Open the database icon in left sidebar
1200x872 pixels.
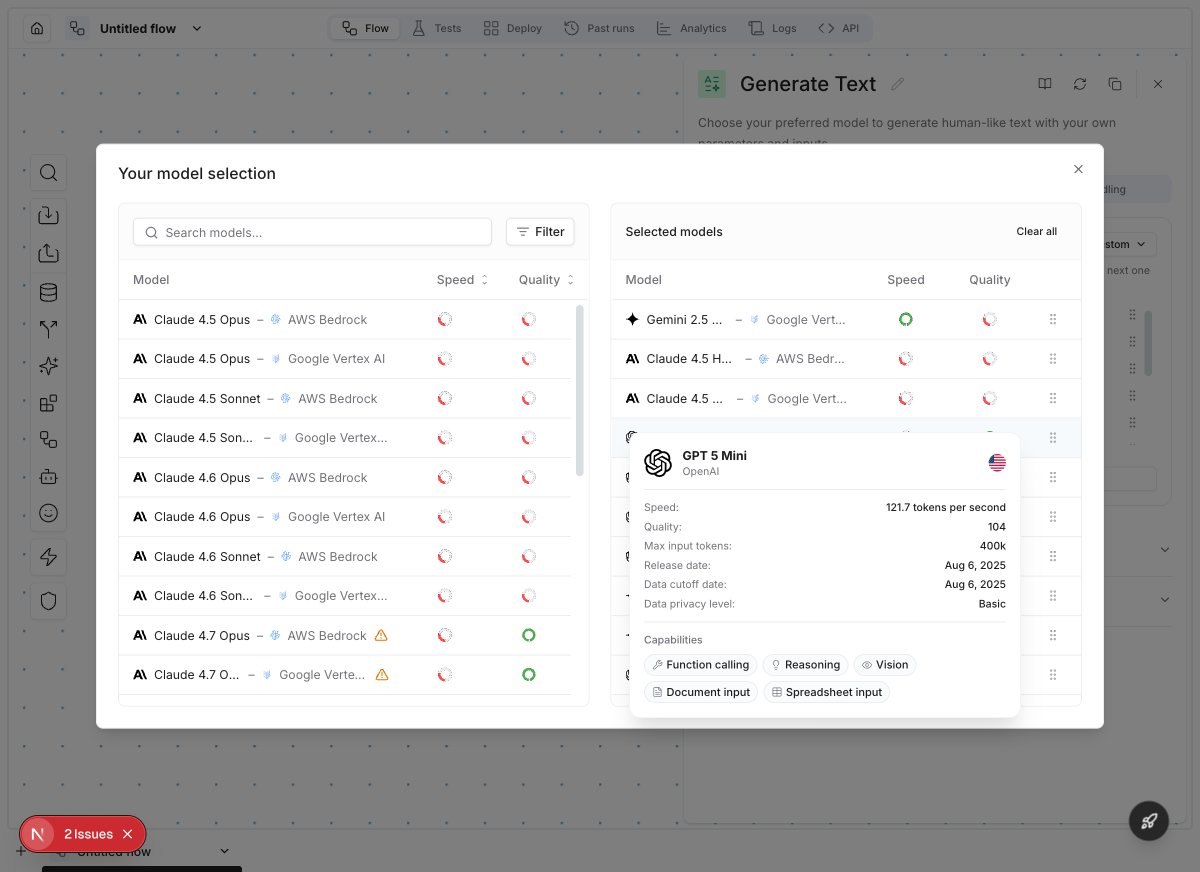pyautogui.click(x=48, y=293)
